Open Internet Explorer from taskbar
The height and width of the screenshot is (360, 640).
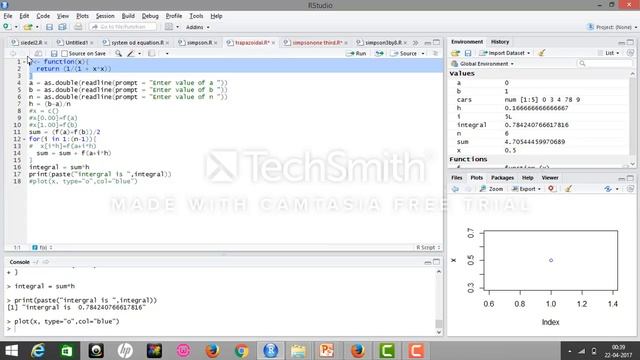pos(38,351)
